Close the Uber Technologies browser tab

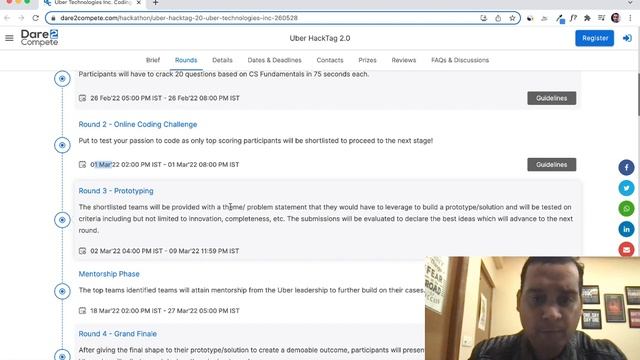pos(139,2)
